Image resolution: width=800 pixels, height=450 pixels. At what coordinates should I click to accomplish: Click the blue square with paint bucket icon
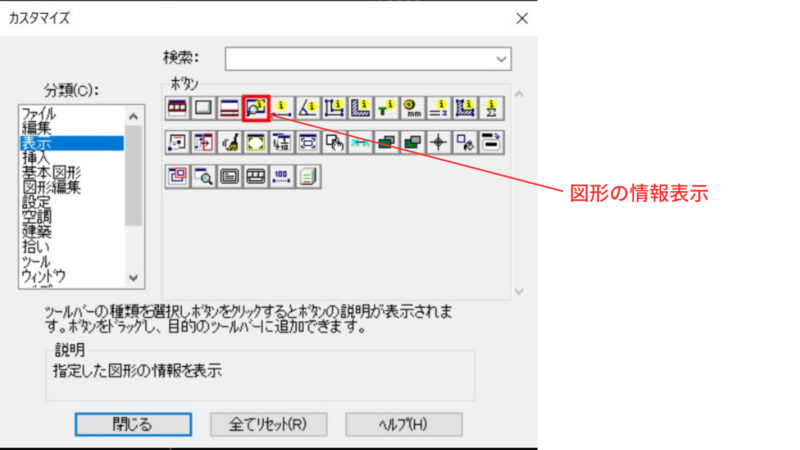click(x=465, y=142)
